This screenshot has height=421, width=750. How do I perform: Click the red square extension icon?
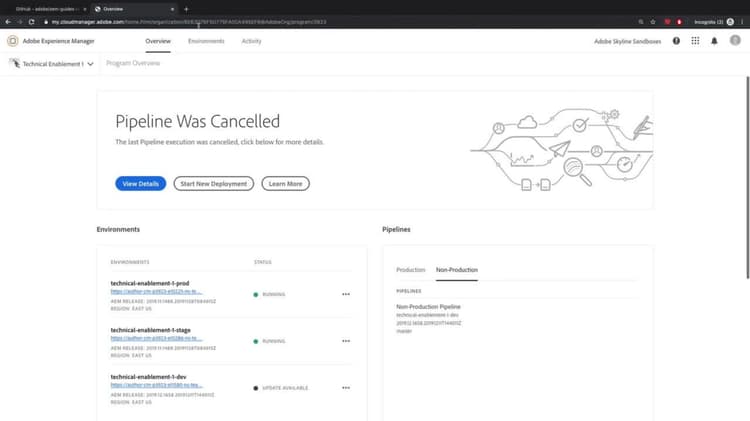click(679, 22)
